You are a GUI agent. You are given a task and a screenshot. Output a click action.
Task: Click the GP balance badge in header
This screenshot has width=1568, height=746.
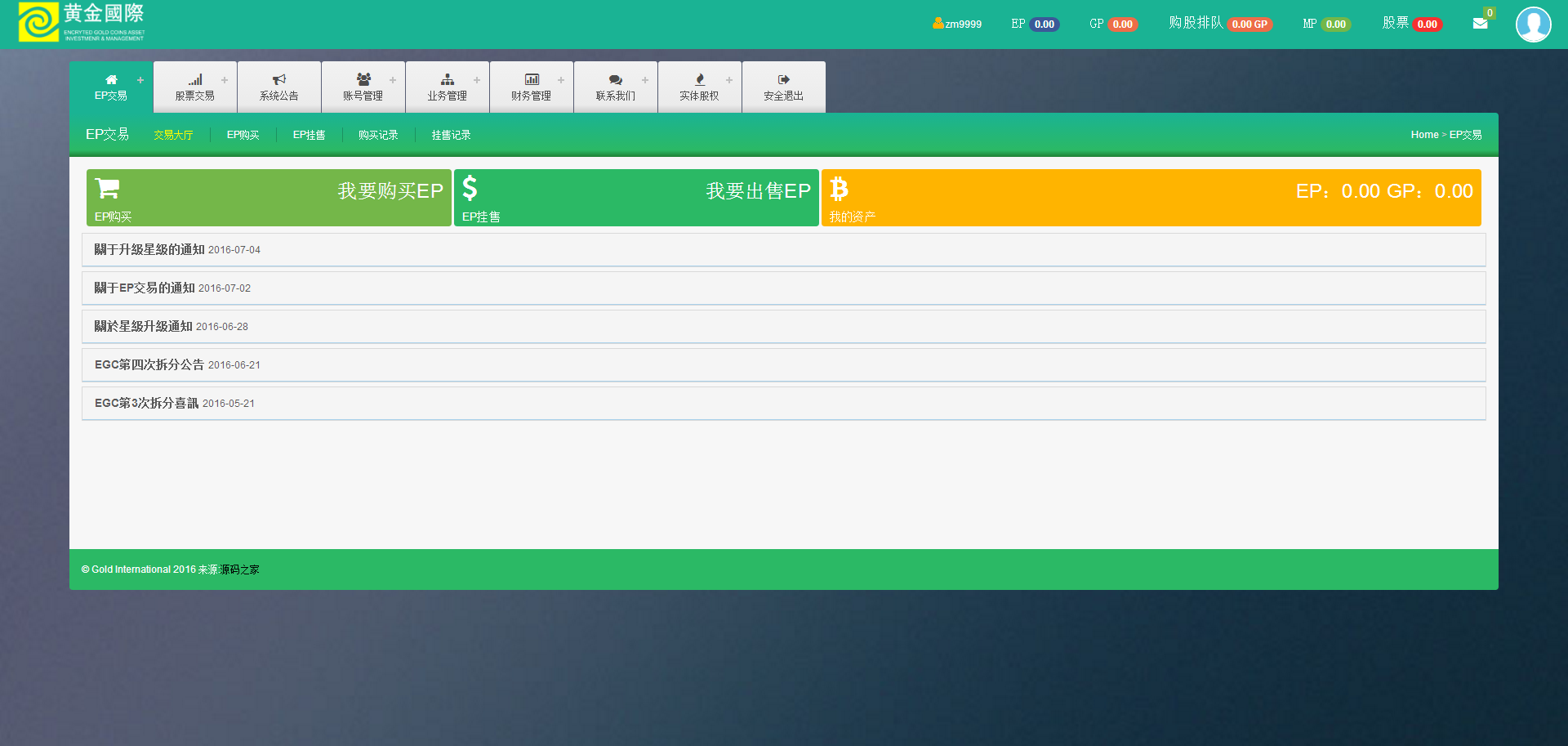(1122, 25)
